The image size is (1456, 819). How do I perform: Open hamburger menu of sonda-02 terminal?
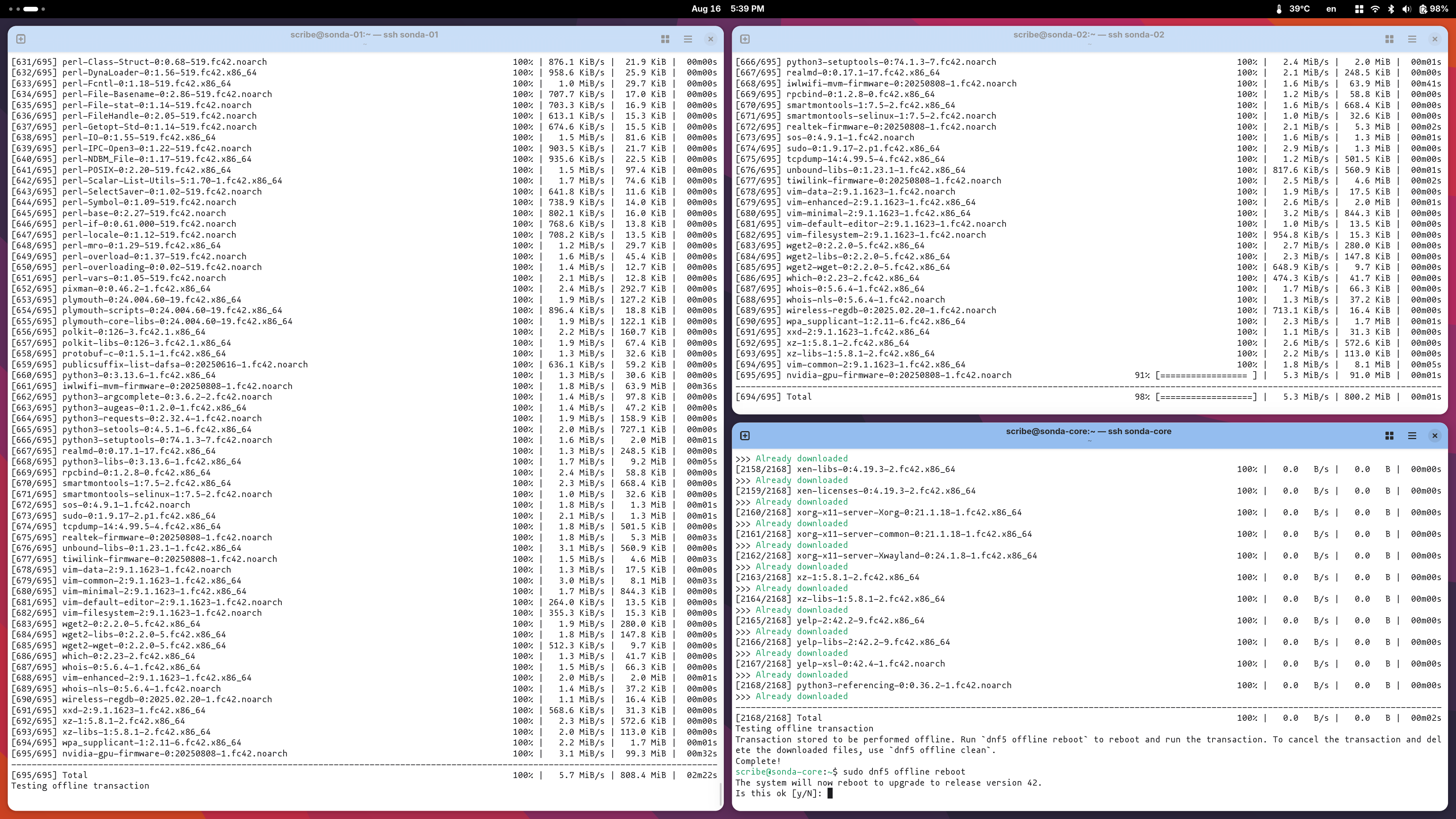point(1412,39)
